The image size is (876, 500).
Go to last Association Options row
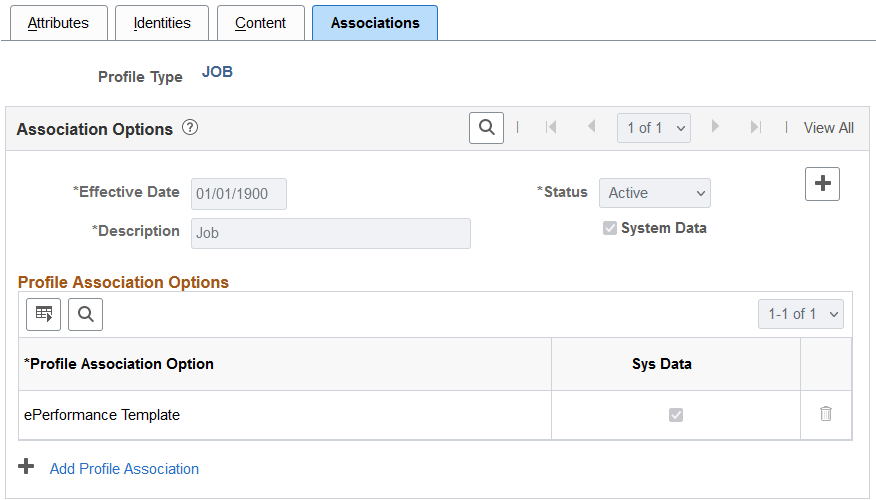(x=755, y=127)
